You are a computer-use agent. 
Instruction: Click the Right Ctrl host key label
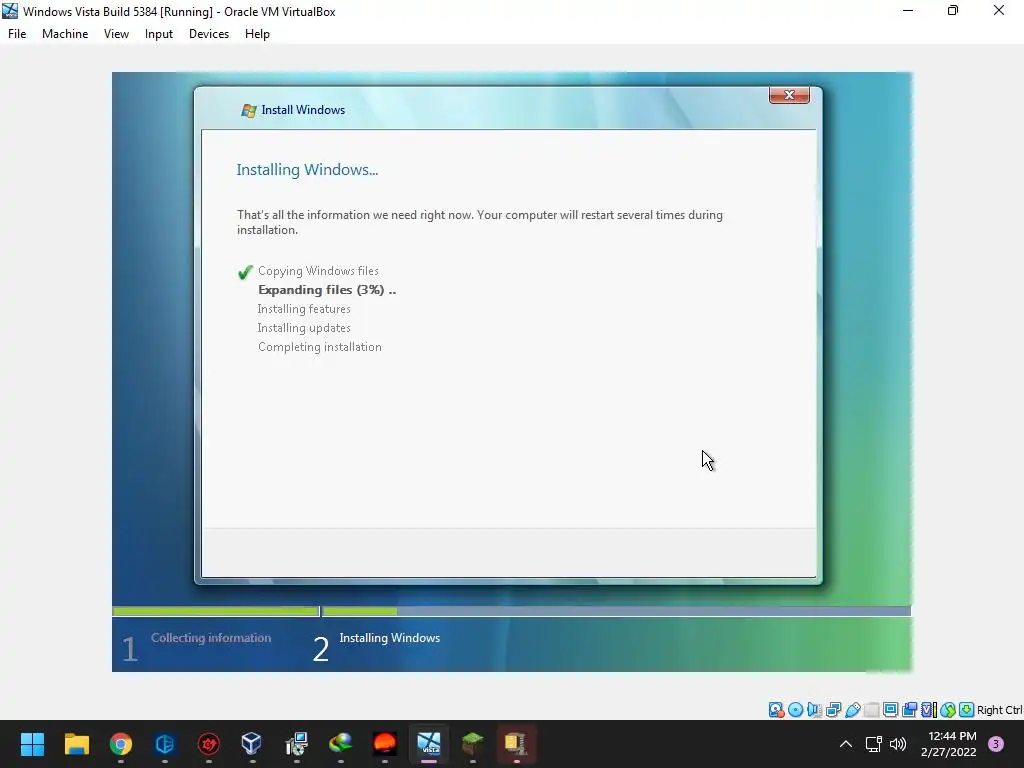pyautogui.click(x=999, y=710)
